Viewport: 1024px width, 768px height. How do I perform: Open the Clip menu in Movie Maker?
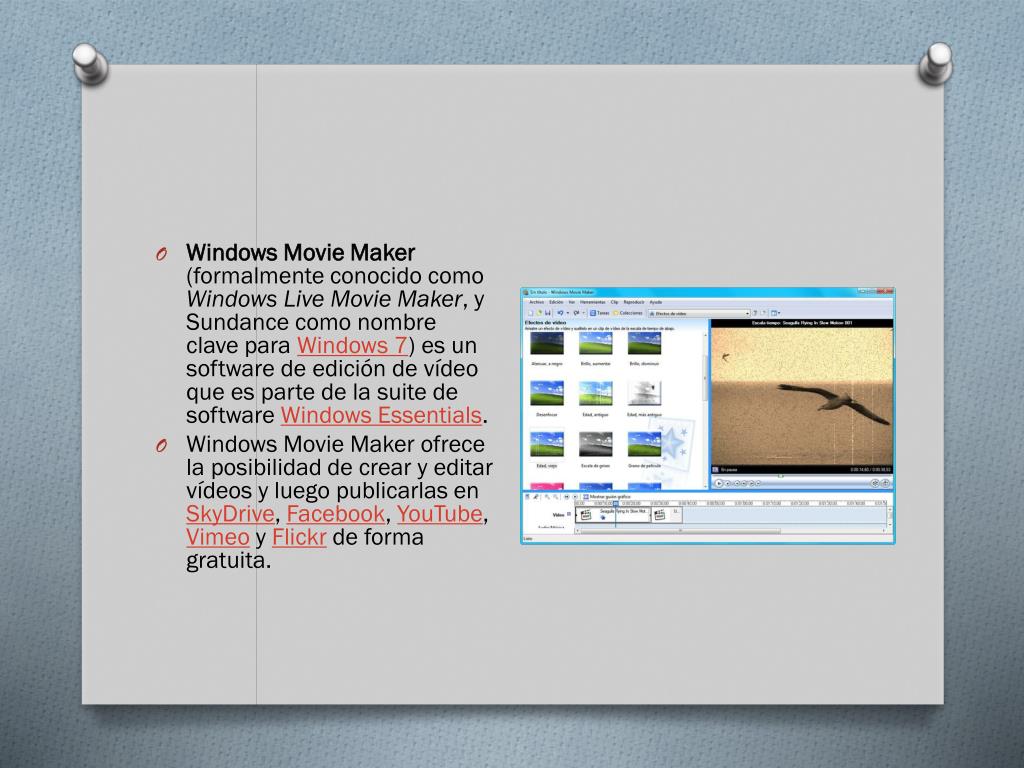point(615,302)
